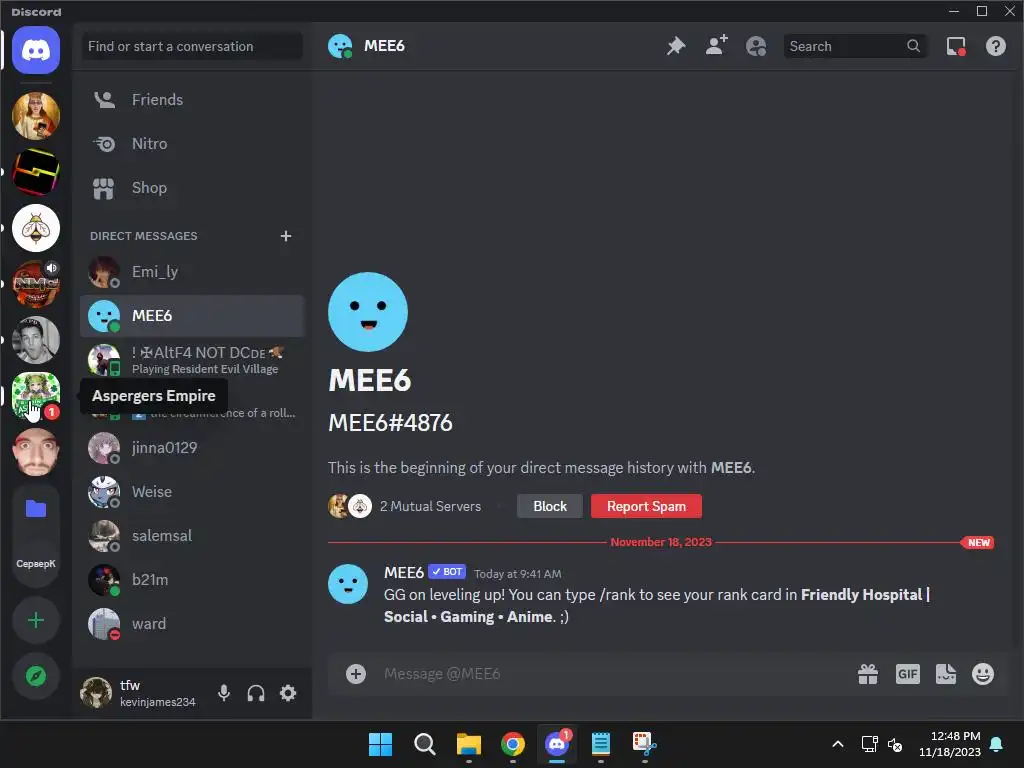This screenshot has width=1024, height=768.
Task: Open the AltF4 NOT DC conversation
Action: click(192, 360)
